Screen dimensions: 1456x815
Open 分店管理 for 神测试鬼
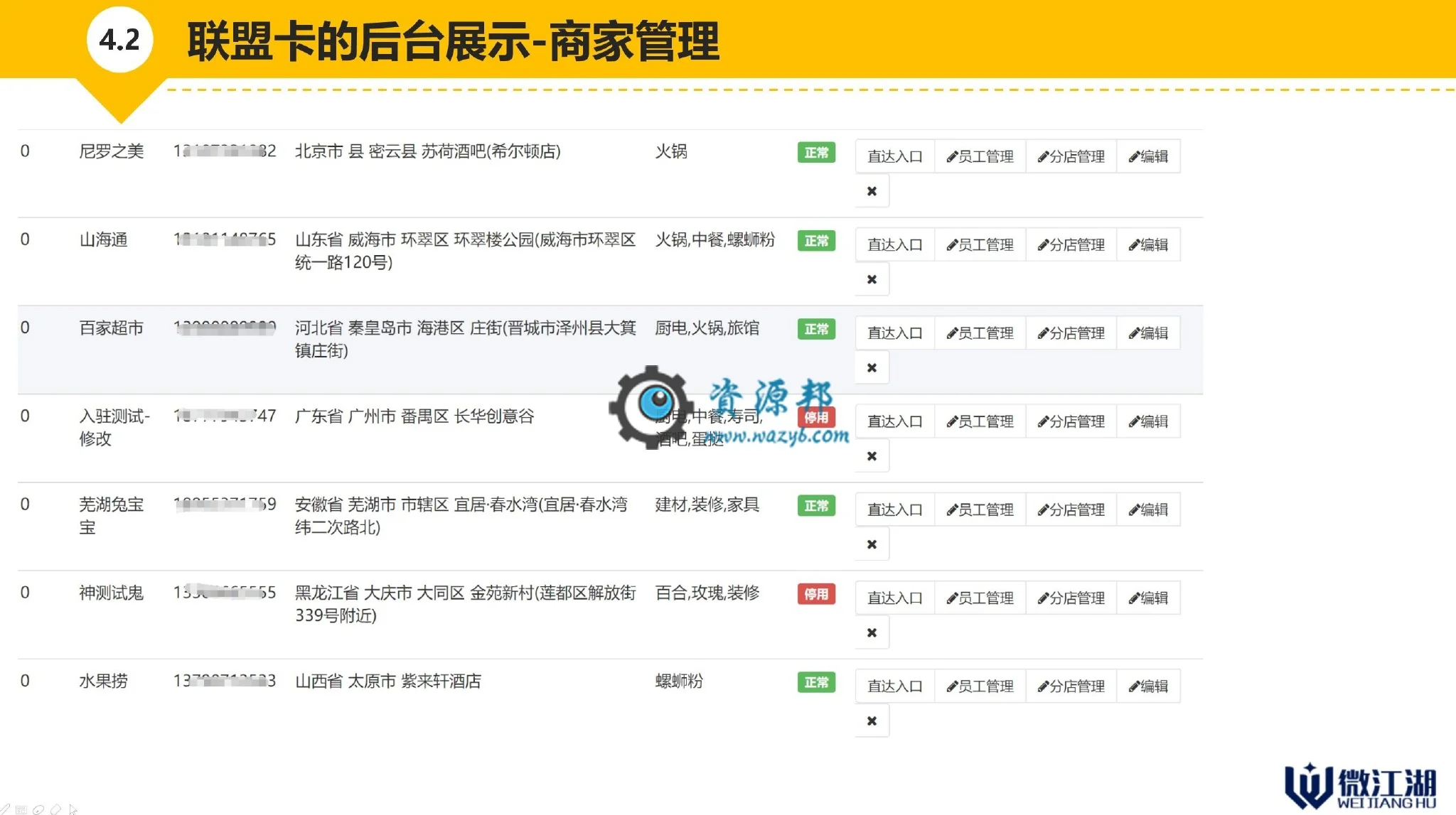coord(1071,598)
